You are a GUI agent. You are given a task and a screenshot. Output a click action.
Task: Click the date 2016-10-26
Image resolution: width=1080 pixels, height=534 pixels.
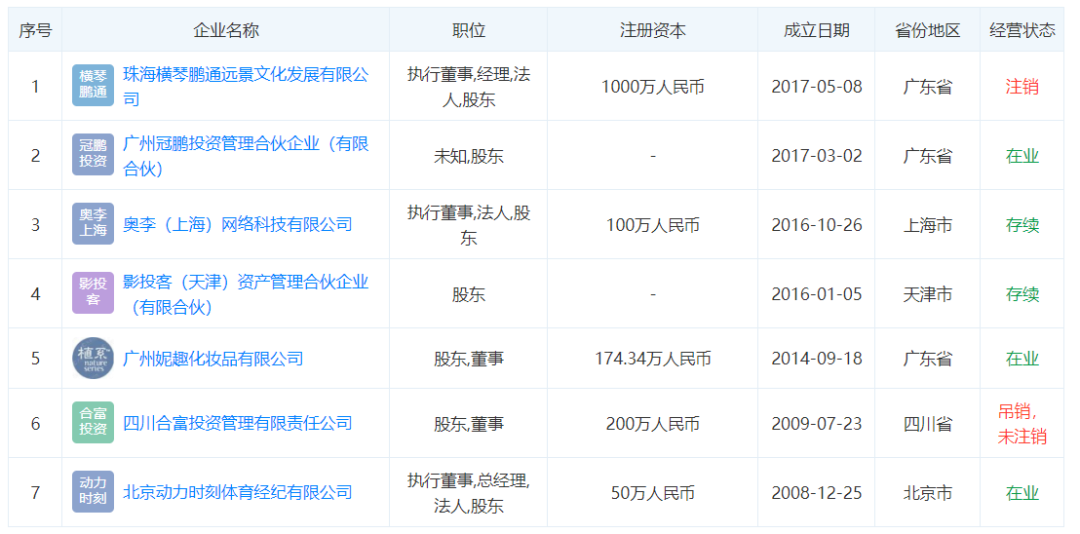click(x=816, y=225)
